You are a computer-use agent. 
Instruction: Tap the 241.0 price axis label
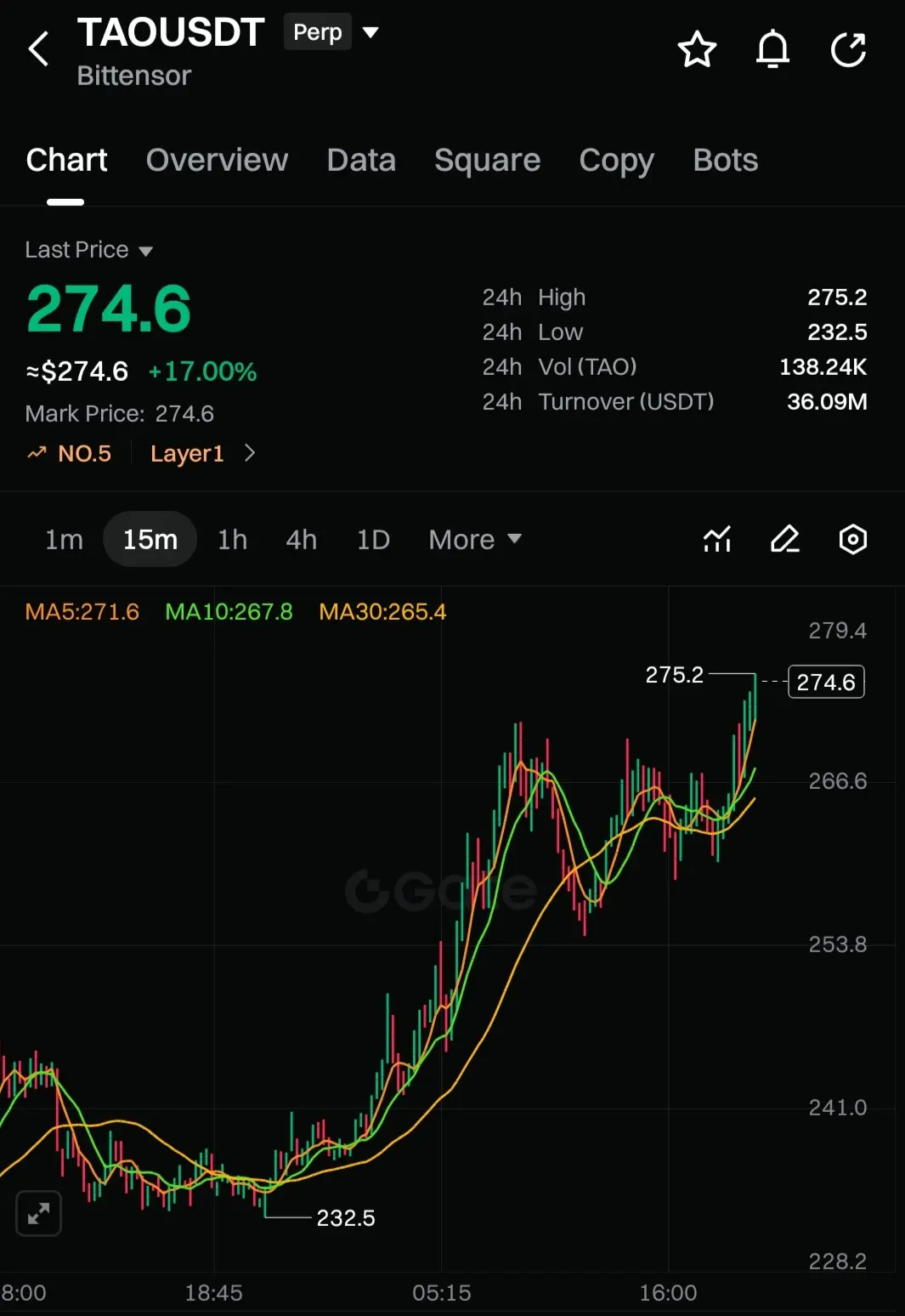[x=837, y=1108]
